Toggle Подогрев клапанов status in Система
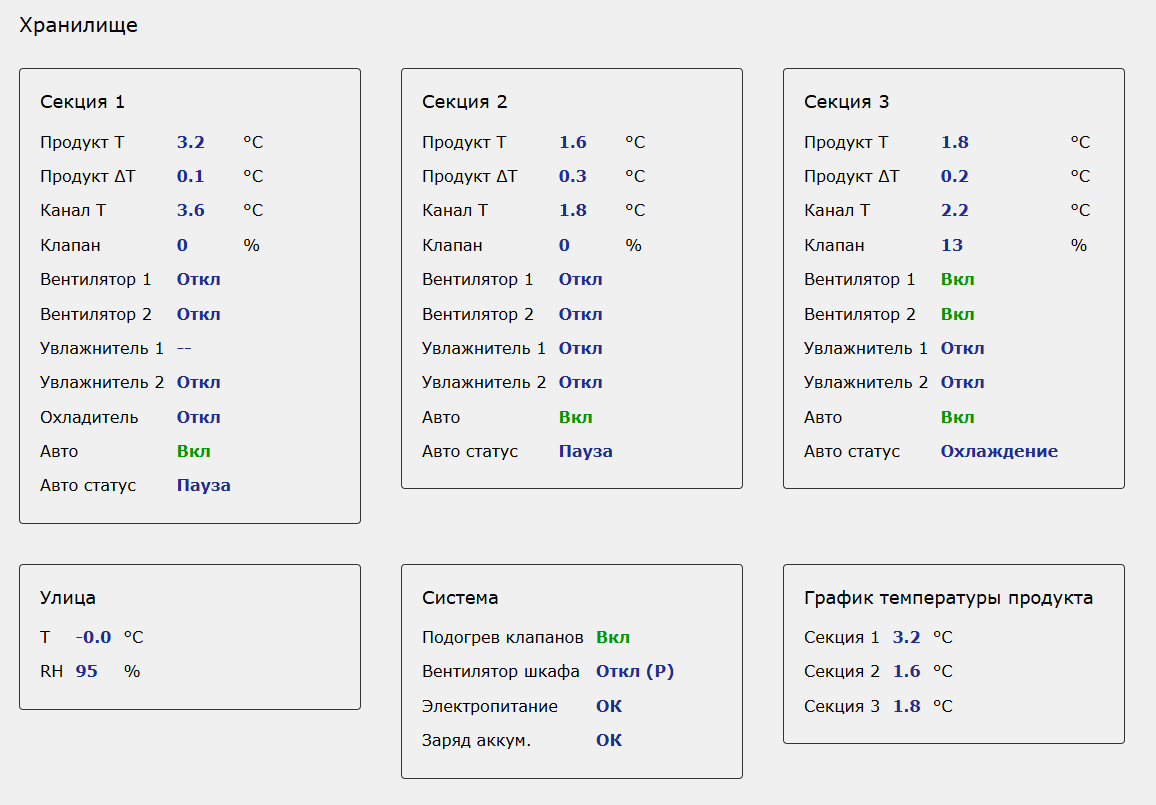This screenshot has height=805, width=1156. pyautogui.click(x=612, y=637)
